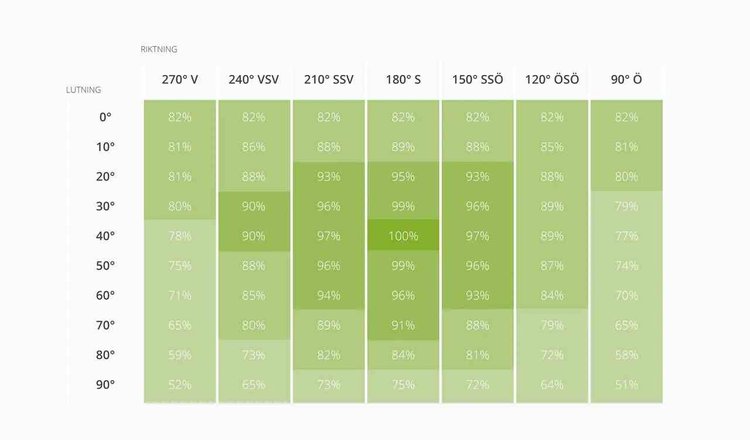Select the 51% cell under 90° Ö
Screen dimensions: 750x440
pyautogui.click(x=626, y=384)
